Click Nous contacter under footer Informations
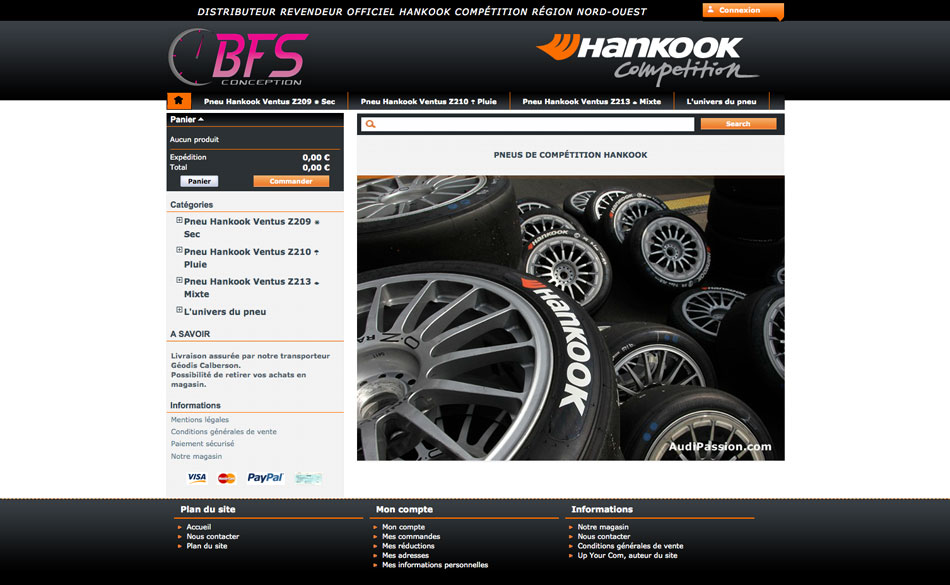 (604, 537)
